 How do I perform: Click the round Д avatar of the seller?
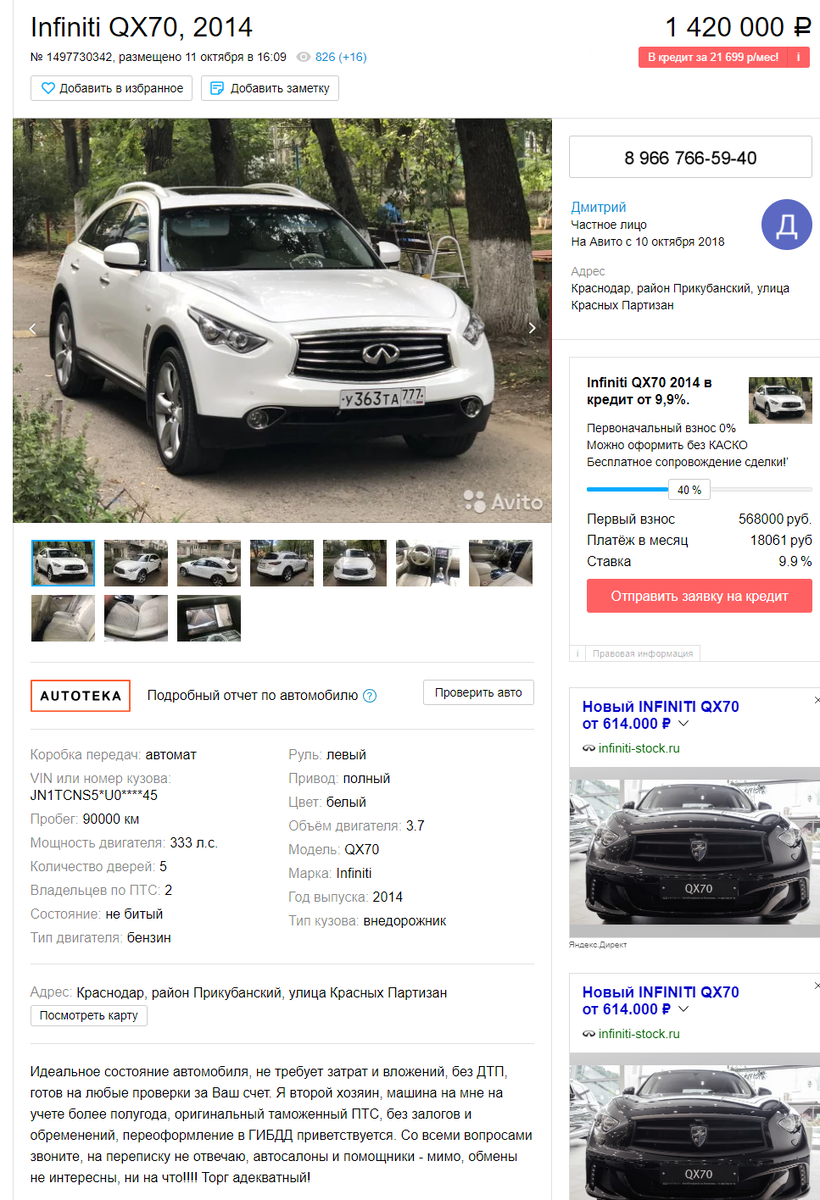[x=787, y=225]
